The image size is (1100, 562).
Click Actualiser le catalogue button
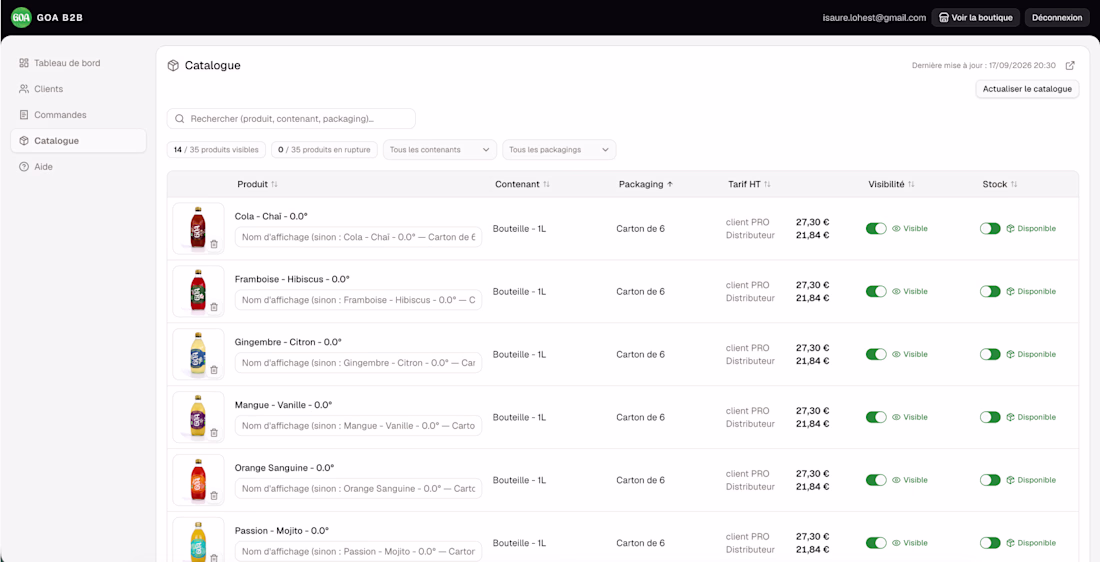tap(1027, 89)
